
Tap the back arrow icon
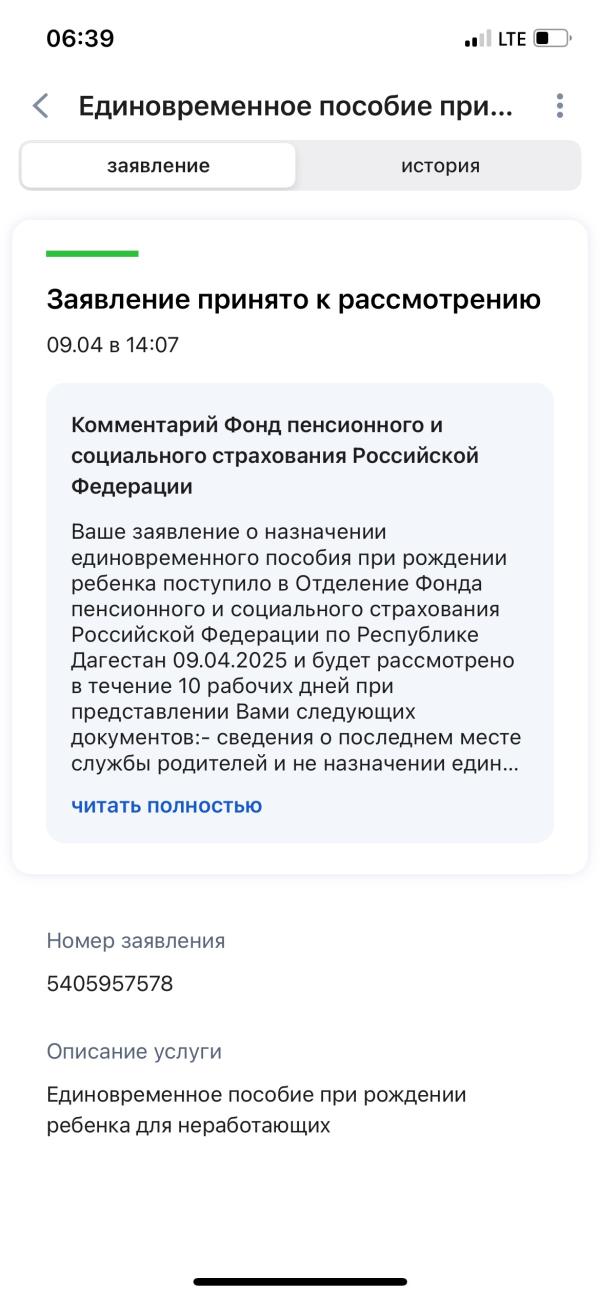pyautogui.click(x=40, y=106)
